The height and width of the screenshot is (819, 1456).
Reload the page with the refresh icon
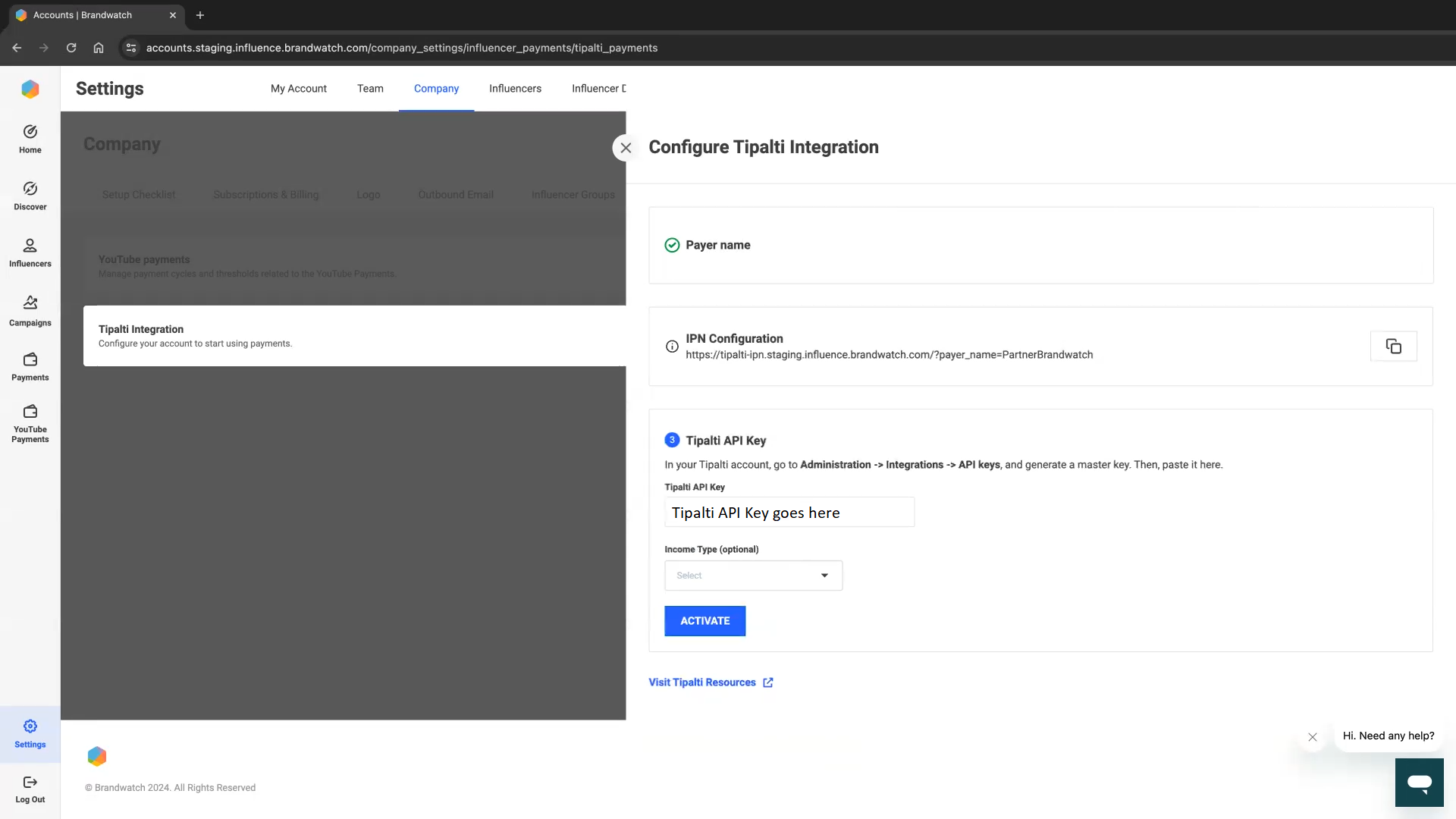71,48
